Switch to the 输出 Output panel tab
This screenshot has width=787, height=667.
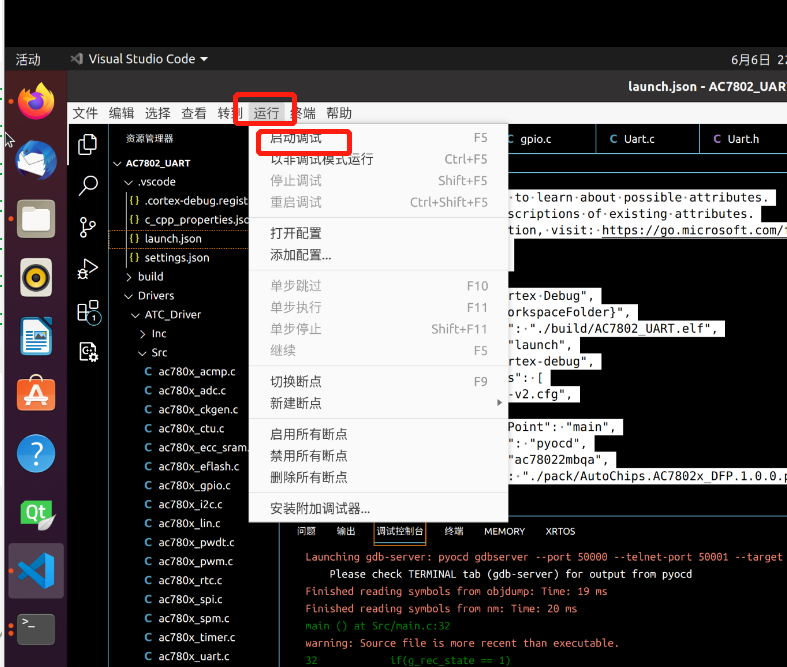(x=346, y=531)
